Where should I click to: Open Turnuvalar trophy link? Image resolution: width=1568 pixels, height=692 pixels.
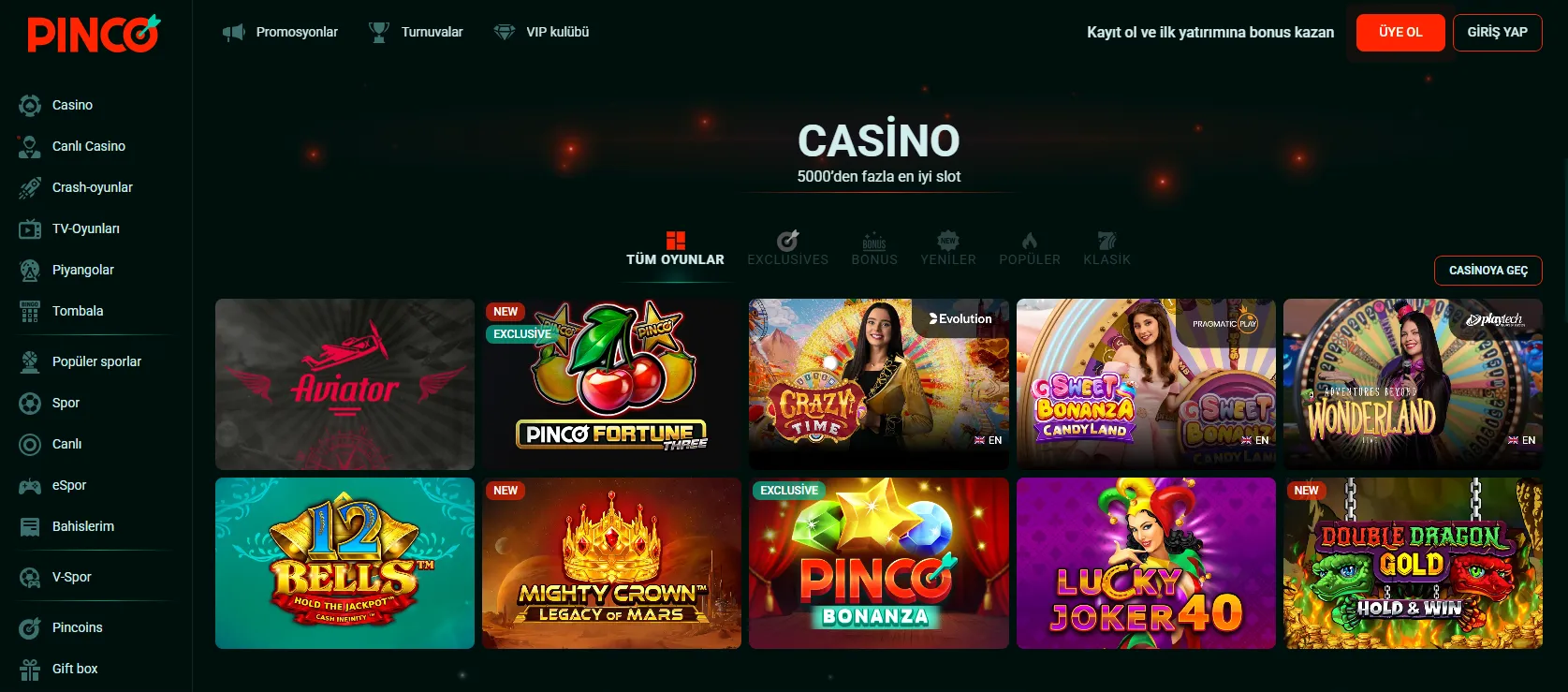pos(417,32)
